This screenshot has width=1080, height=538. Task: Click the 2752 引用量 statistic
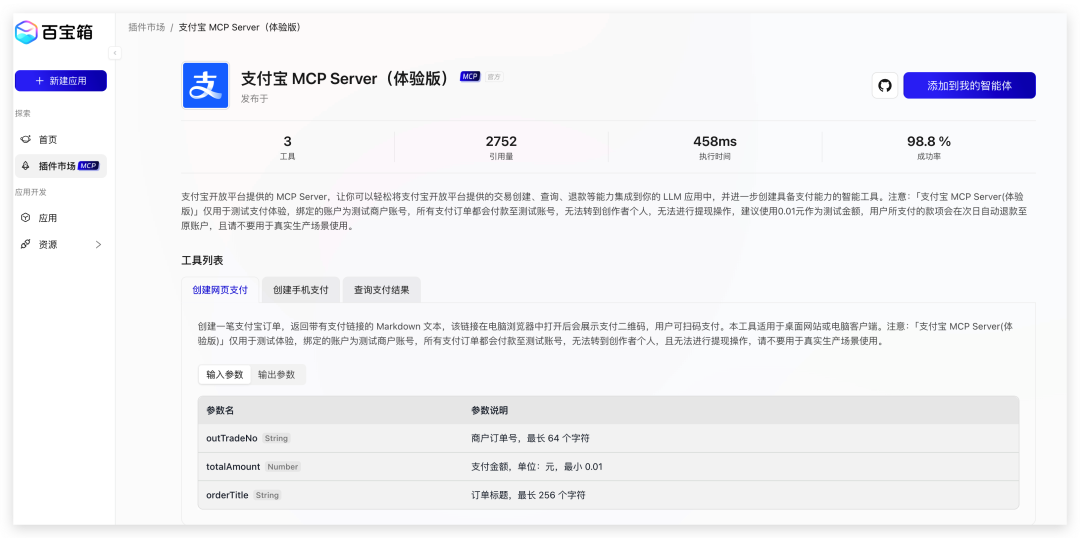pos(501,147)
